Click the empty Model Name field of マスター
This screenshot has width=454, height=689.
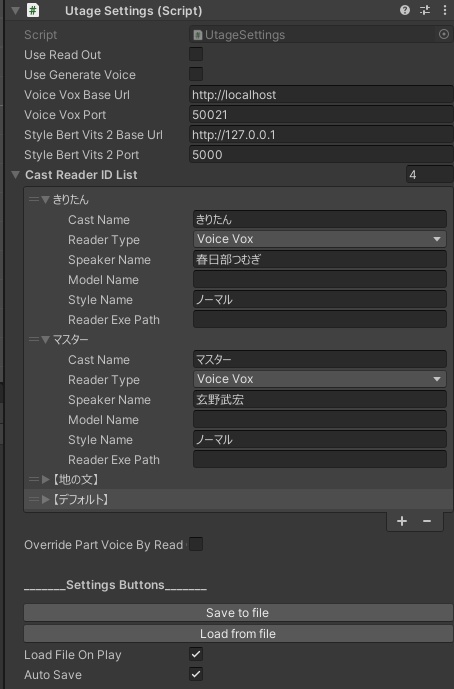[320, 420]
